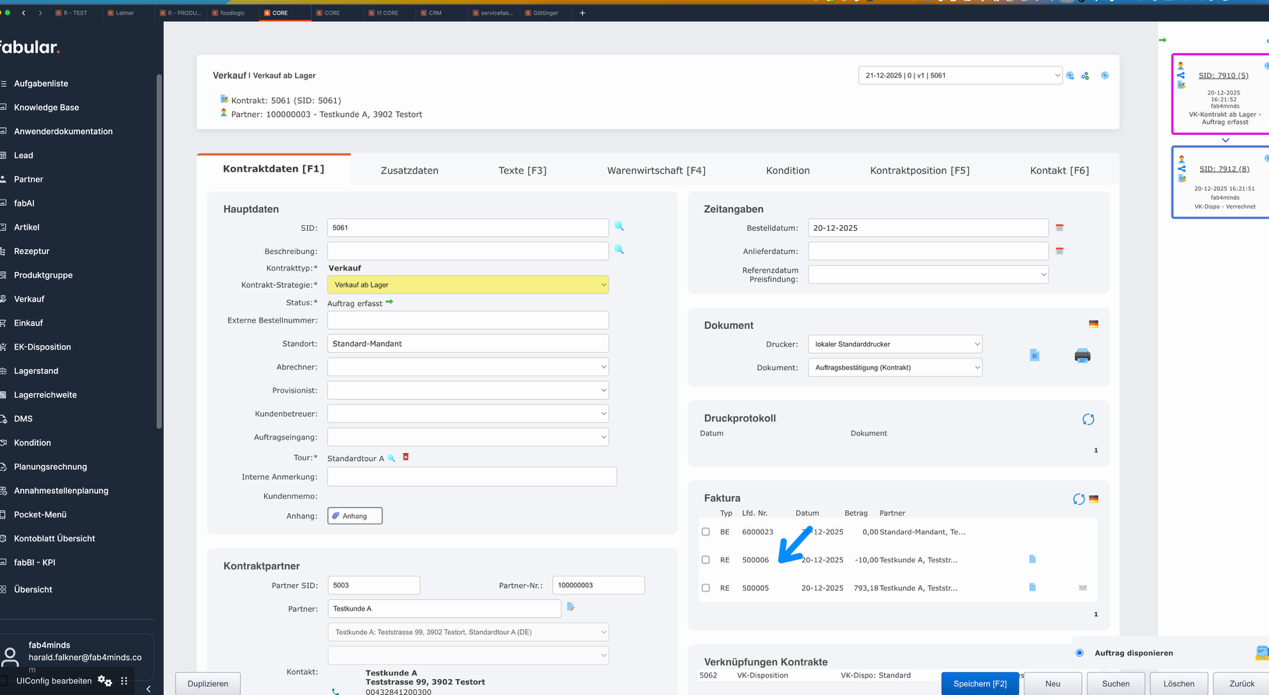Expand the Drucker selection dropdown
1269x695 pixels.
[x=894, y=344]
